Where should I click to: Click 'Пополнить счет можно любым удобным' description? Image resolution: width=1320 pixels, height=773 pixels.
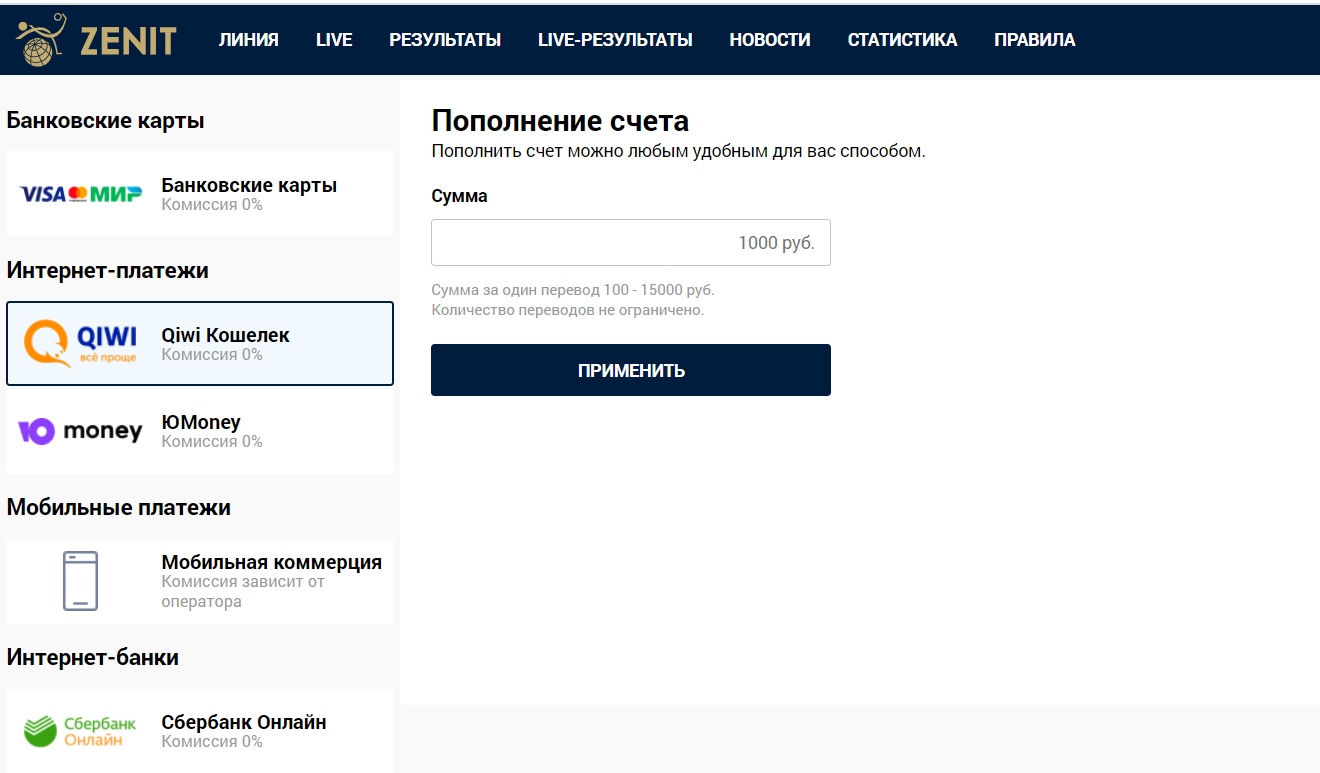pyautogui.click(x=679, y=151)
